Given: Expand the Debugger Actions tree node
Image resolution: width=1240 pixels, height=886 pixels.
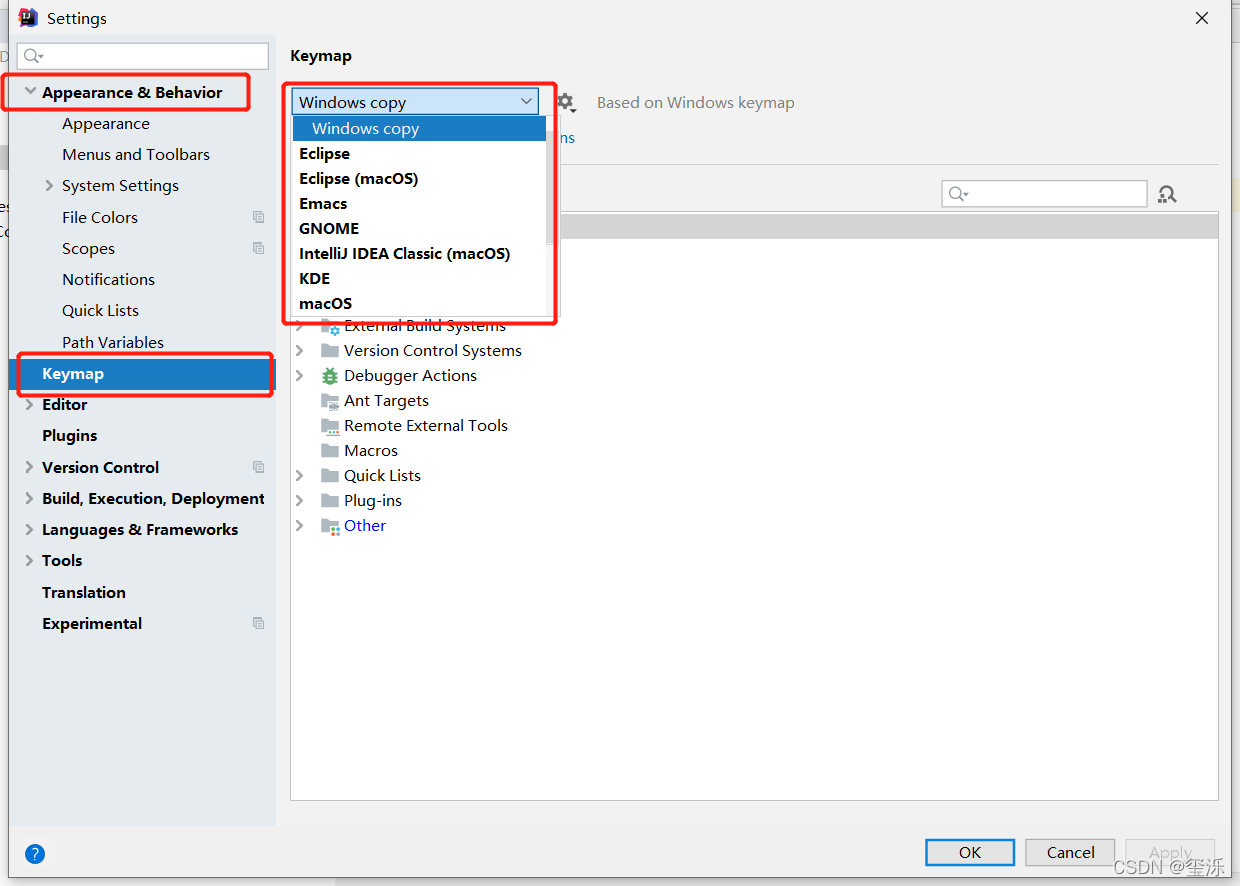Looking at the screenshot, I should click(x=300, y=376).
